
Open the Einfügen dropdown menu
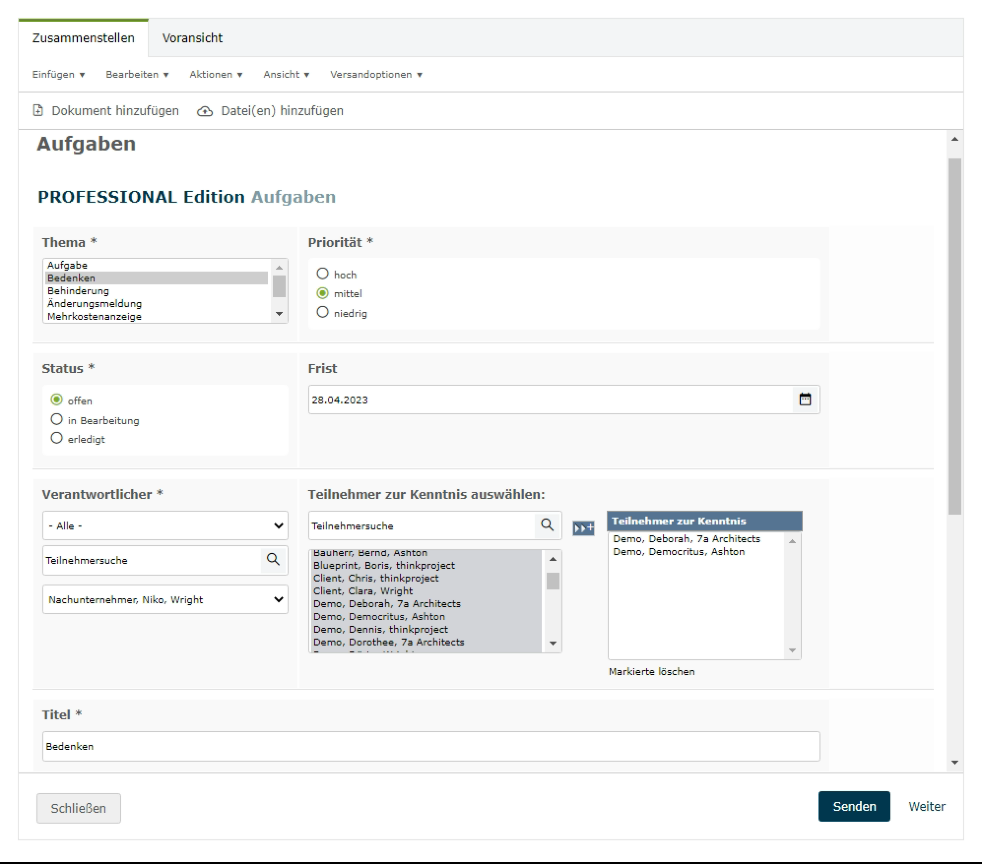click(x=58, y=75)
